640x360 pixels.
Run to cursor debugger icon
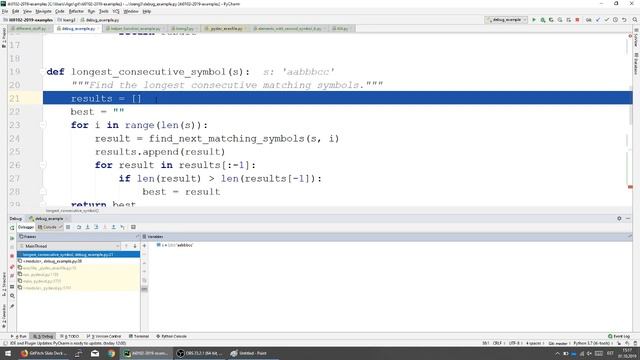pyautogui.click(x=122, y=227)
